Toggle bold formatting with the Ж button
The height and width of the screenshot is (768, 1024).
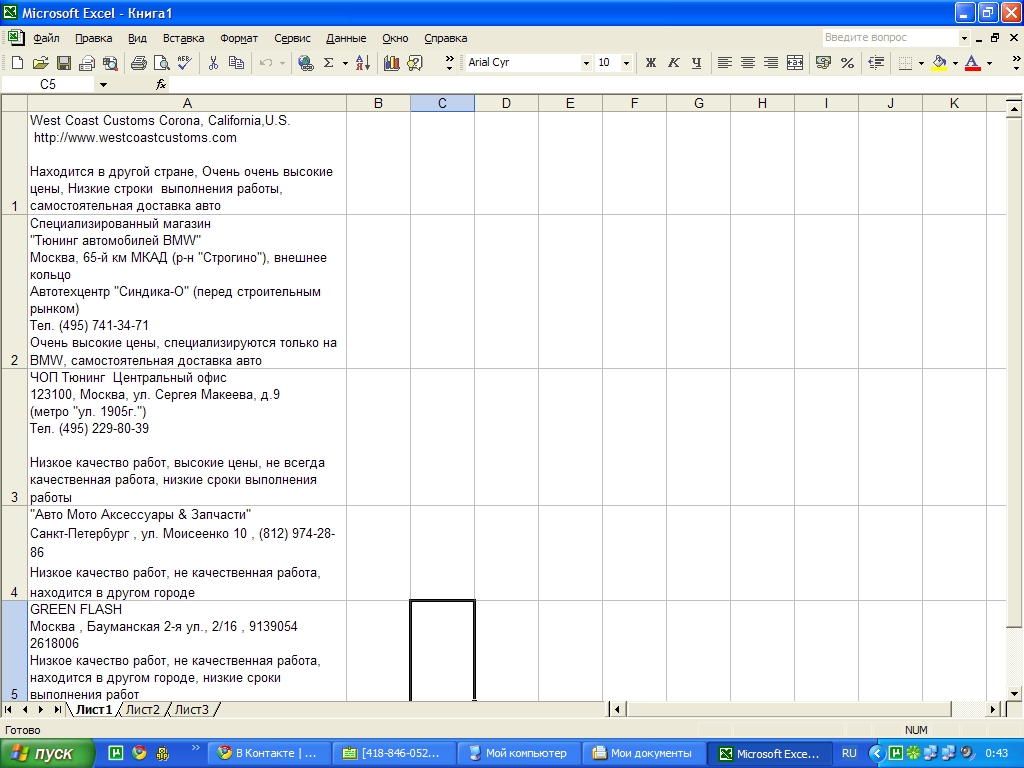pyautogui.click(x=650, y=63)
